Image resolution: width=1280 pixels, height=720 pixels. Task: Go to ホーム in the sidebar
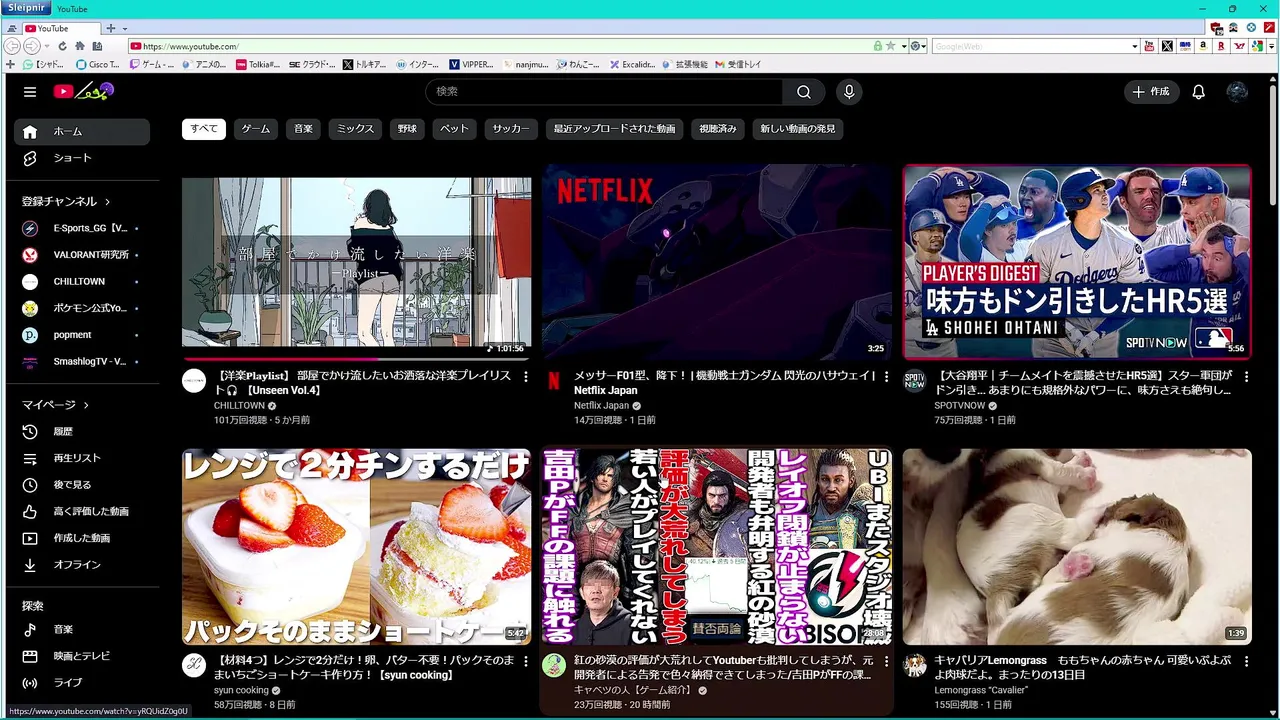pyautogui.click(x=82, y=131)
